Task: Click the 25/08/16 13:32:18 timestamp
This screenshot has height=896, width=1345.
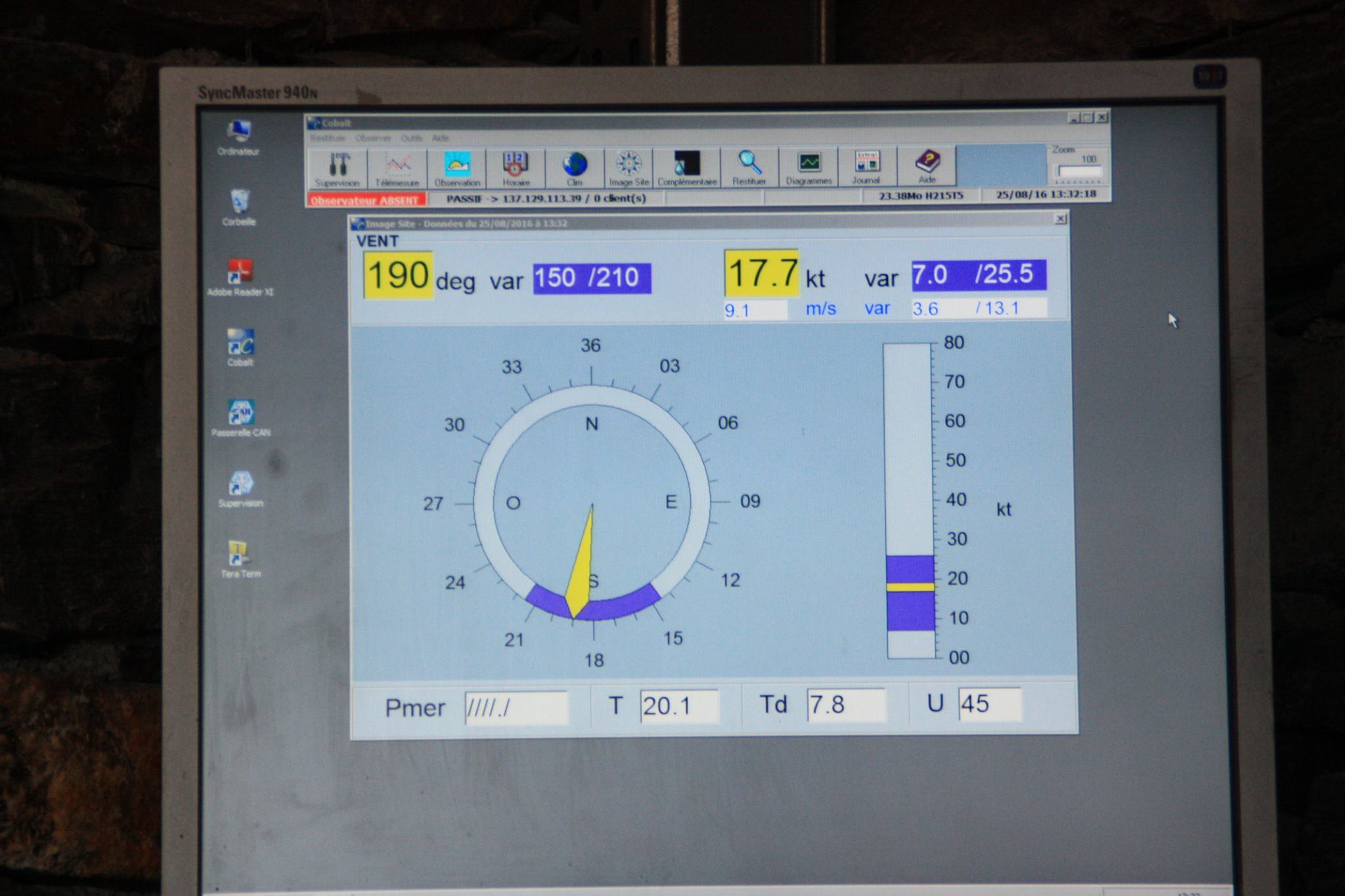Action: coord(1046,194)
